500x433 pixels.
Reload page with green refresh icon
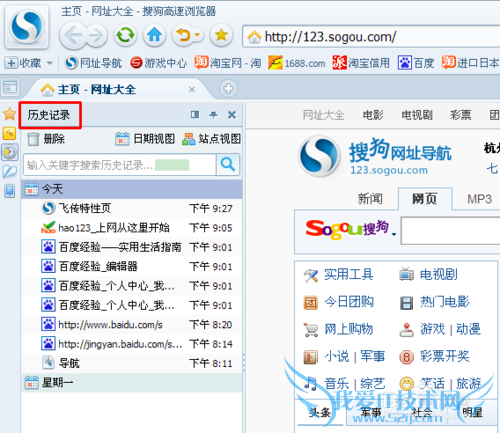click(125, 35)
